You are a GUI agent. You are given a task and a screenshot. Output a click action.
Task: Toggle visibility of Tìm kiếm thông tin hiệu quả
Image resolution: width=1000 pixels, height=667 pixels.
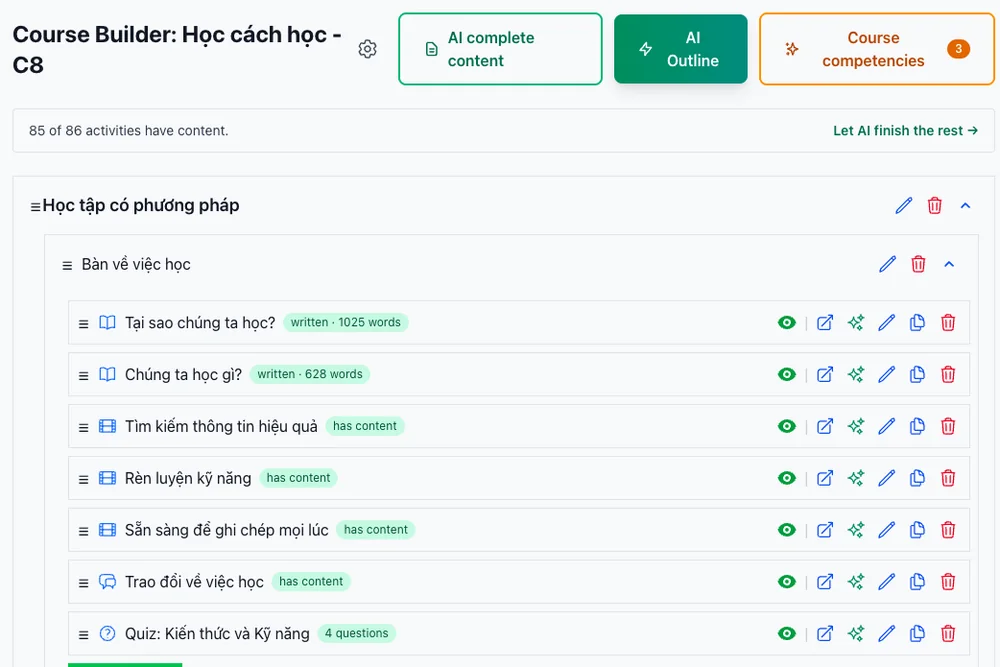pyautogui.click(x=787, y=426)
